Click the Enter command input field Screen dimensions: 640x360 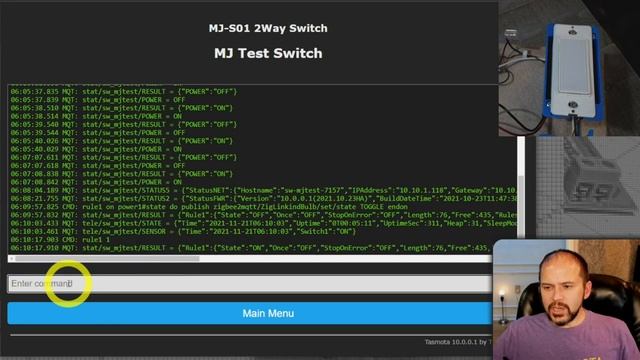coord(250,284)
